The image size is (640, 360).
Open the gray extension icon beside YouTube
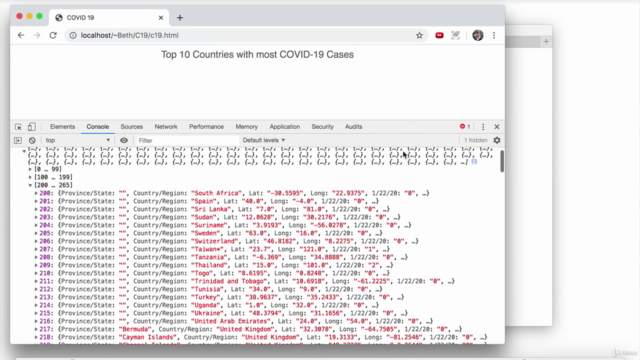(x=456, y=36)
